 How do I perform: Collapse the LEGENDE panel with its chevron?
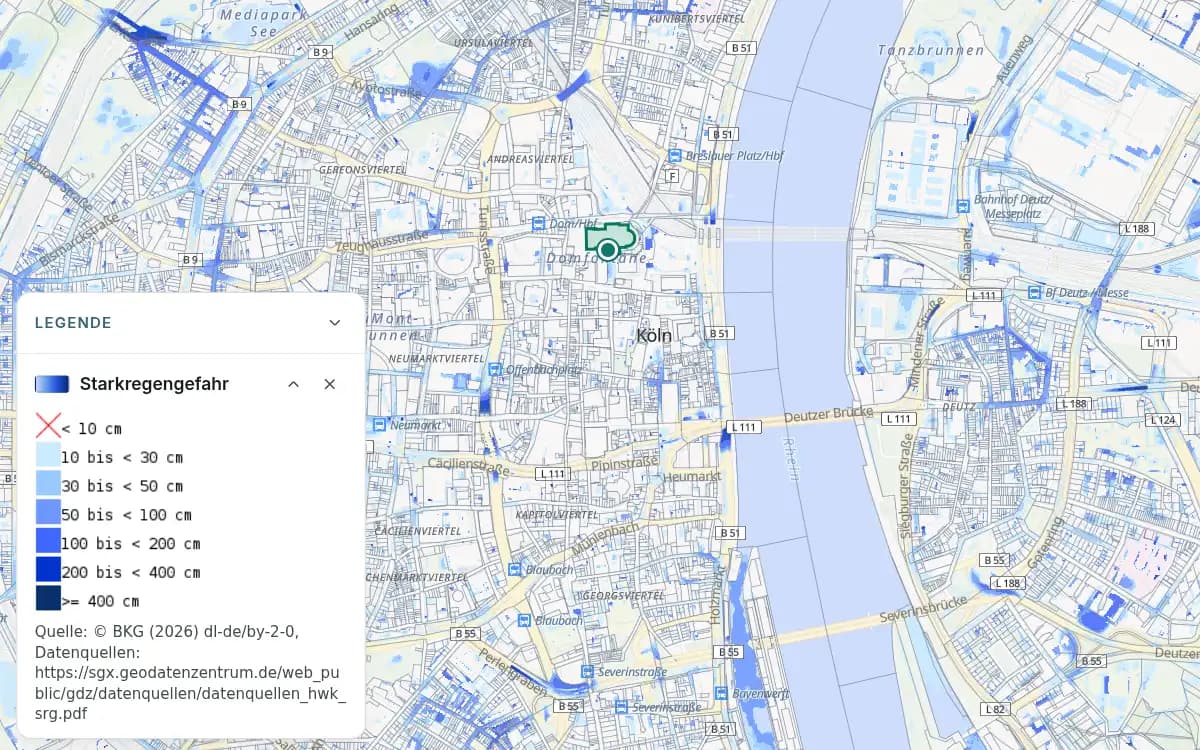click(335, 323)
